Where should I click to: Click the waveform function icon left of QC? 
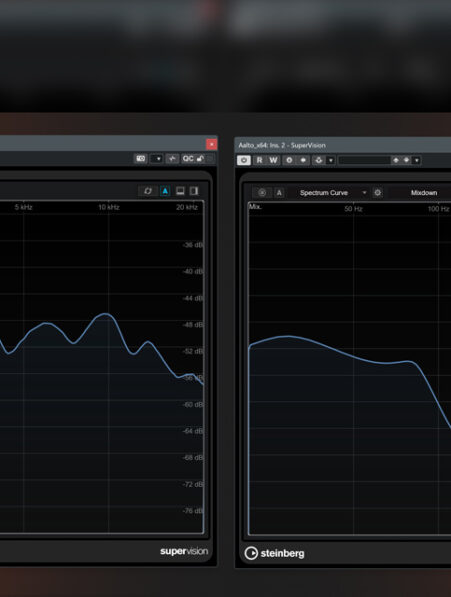(172, 158)
